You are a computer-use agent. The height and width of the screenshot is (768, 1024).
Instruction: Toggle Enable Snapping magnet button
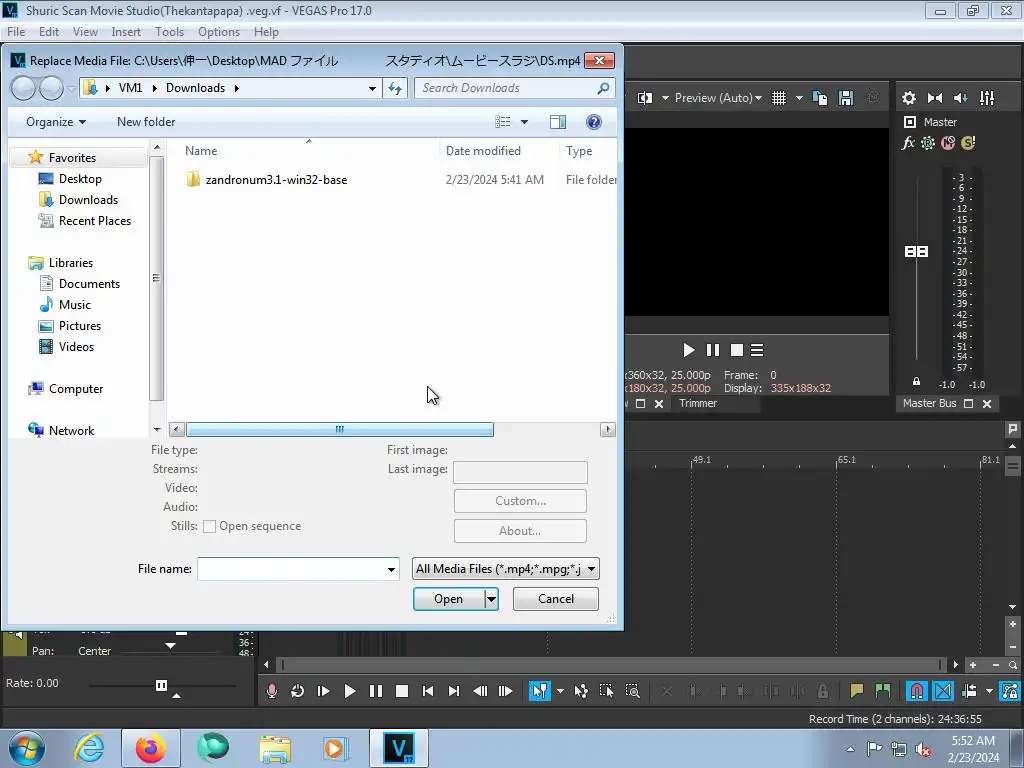coord(916,691)
